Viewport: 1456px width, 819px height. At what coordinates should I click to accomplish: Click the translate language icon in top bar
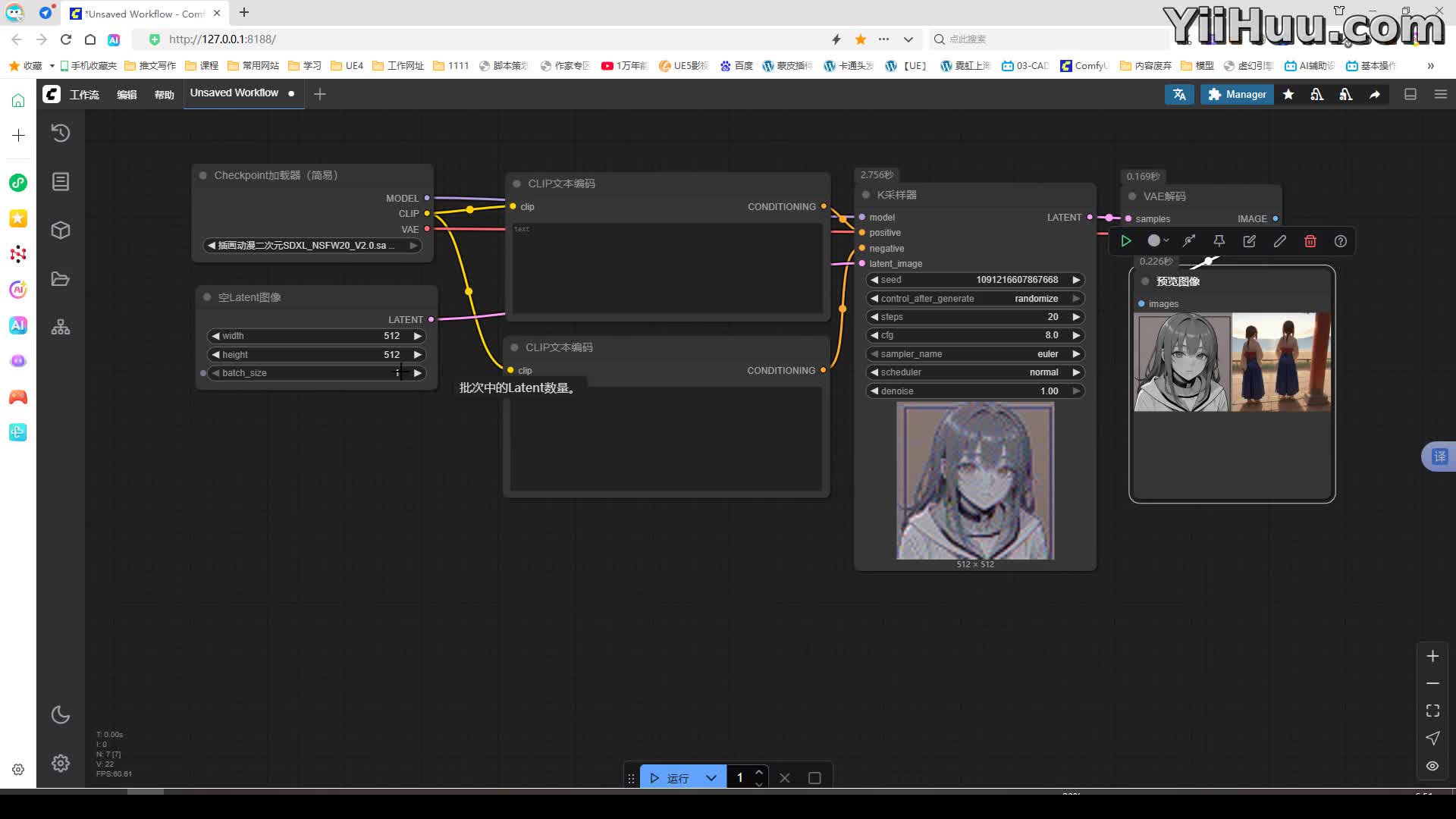tap(1179, 94)
